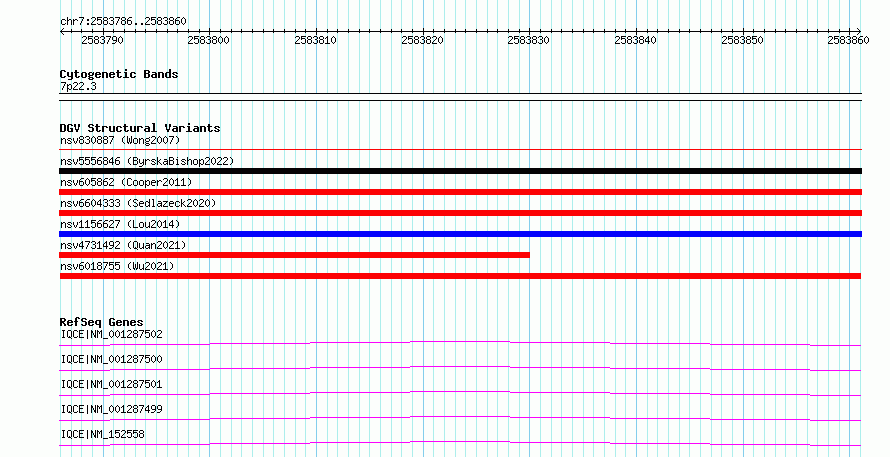Click the nsv6018755 (Wu2021) label
The height and width of the screenshot is (457, 890).
[x=117, y=266]
